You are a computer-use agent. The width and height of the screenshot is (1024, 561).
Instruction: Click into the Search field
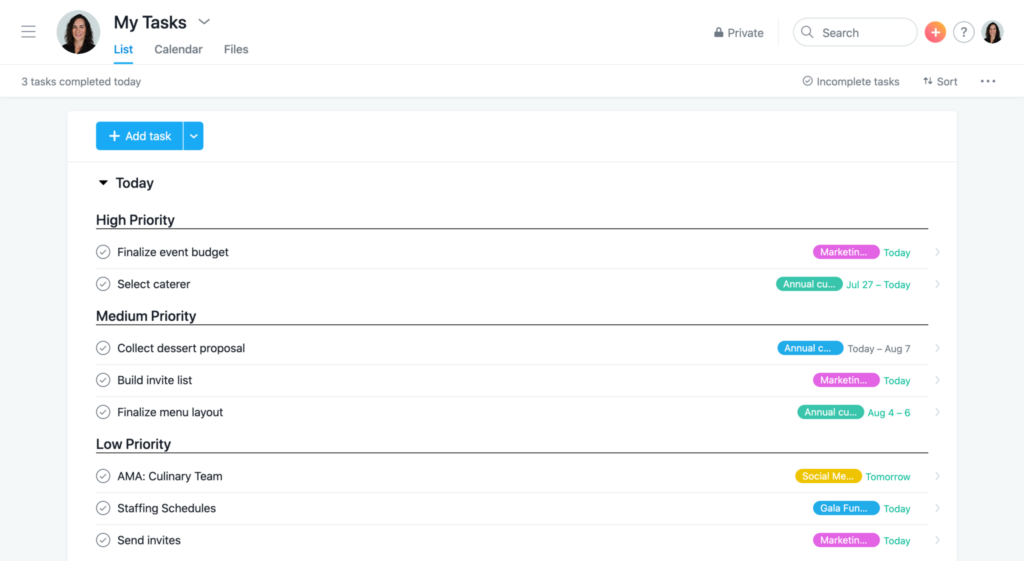coord(855,32)
